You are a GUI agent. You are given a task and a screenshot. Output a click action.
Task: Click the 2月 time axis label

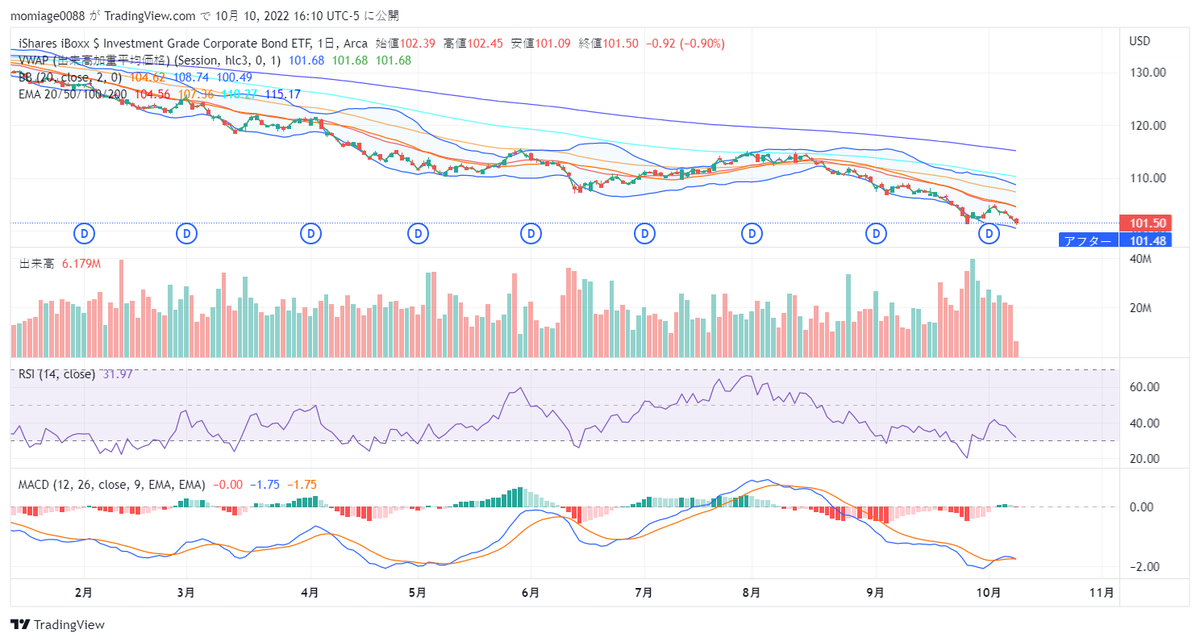[84, 592]
